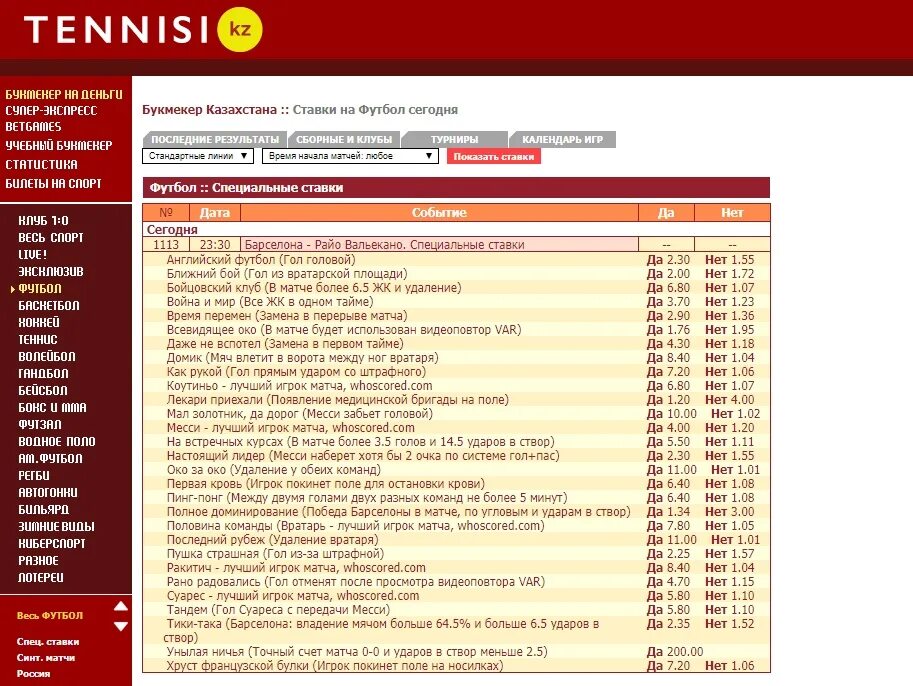Bet Да 5.80 on Тандем
Viewport: 913px width, 686px height.
pos(668,610)
